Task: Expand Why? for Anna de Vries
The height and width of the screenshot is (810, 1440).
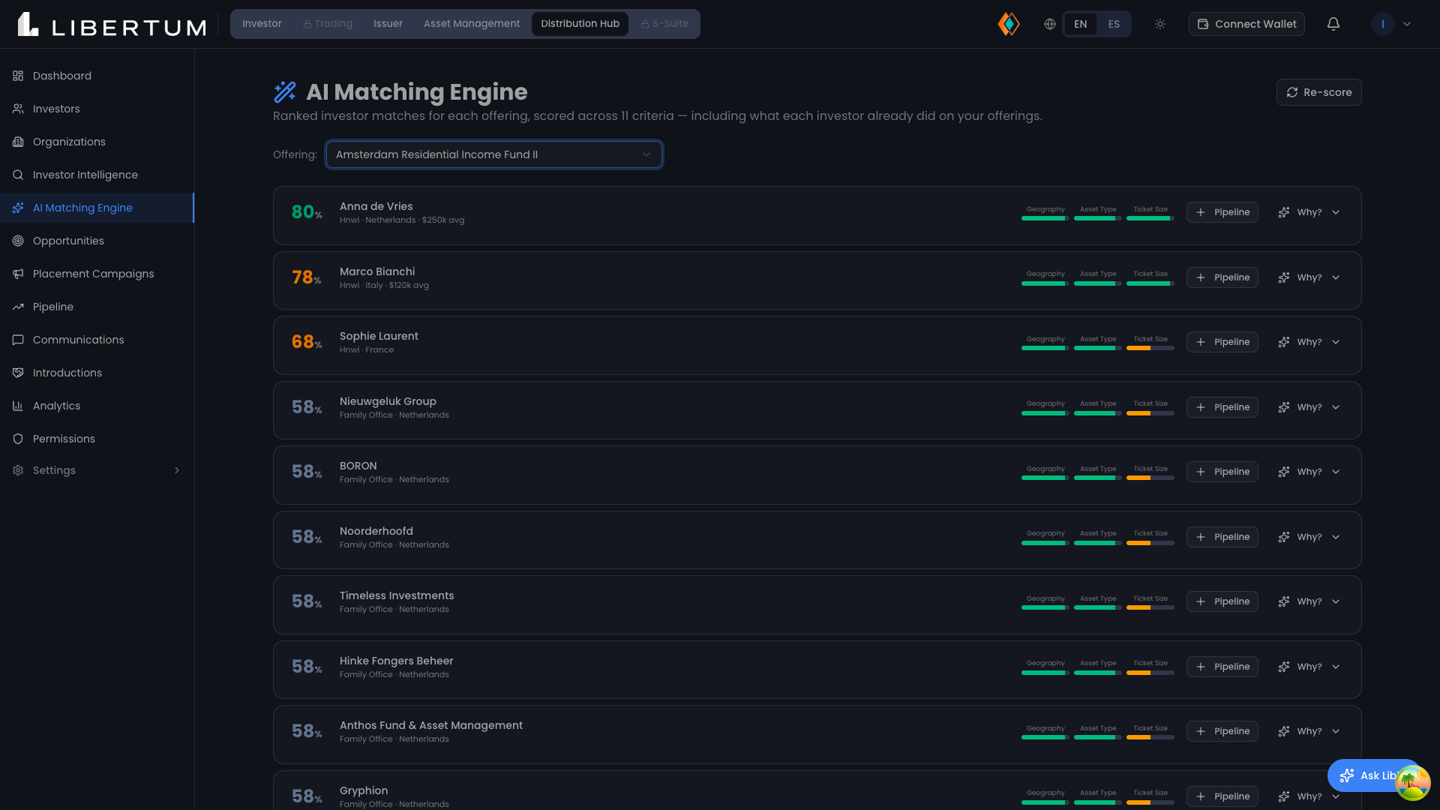Action: (x=1309, y=212)
